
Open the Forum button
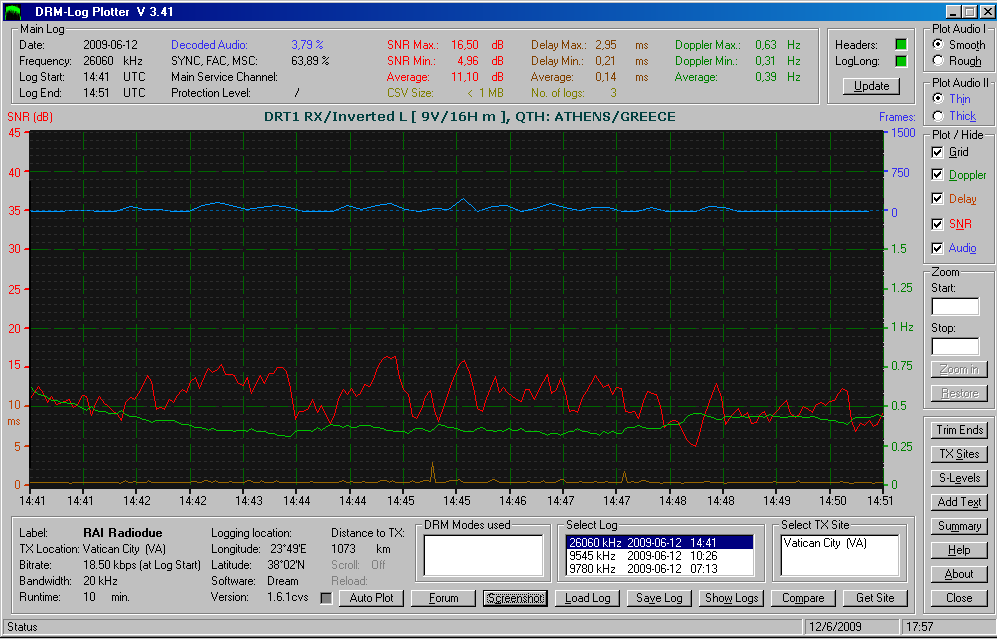click(x=443, y=598)
